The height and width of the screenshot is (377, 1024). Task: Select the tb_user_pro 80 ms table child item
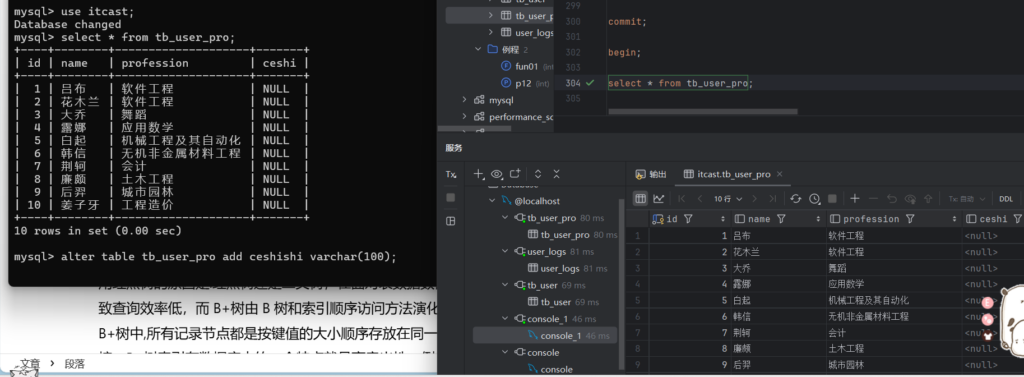572,235
